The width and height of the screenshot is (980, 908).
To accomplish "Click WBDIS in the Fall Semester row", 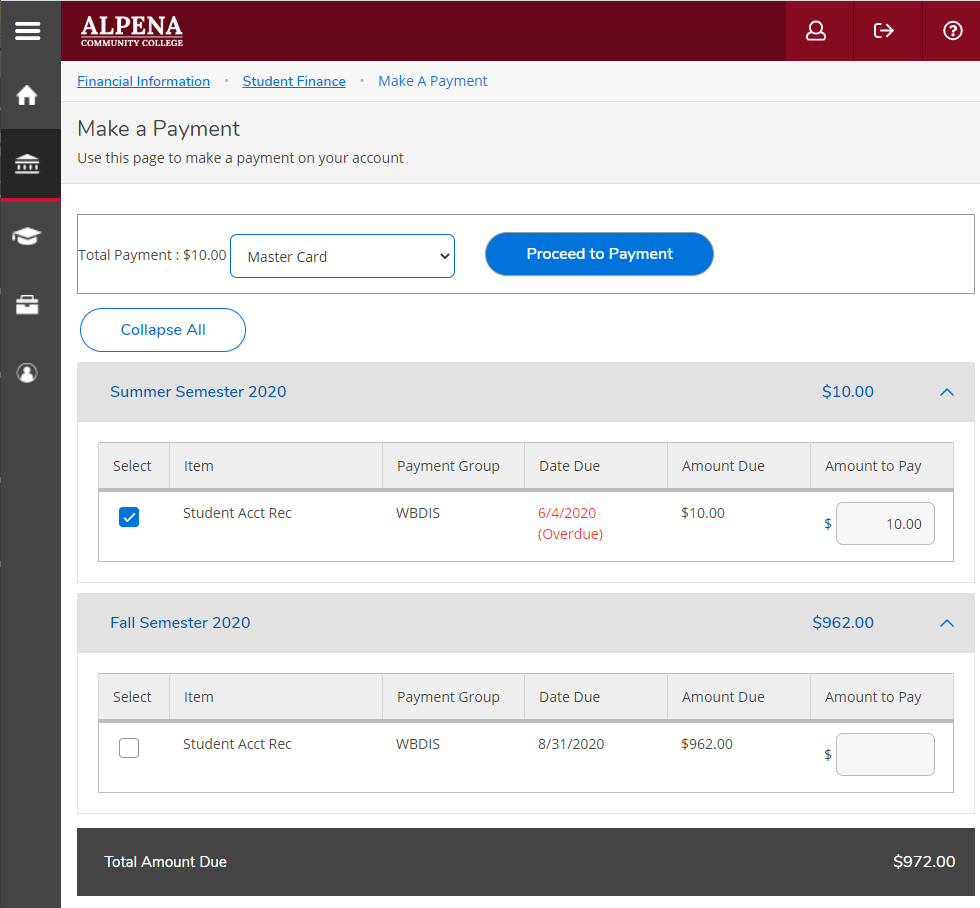I will (x=418, y=744).
